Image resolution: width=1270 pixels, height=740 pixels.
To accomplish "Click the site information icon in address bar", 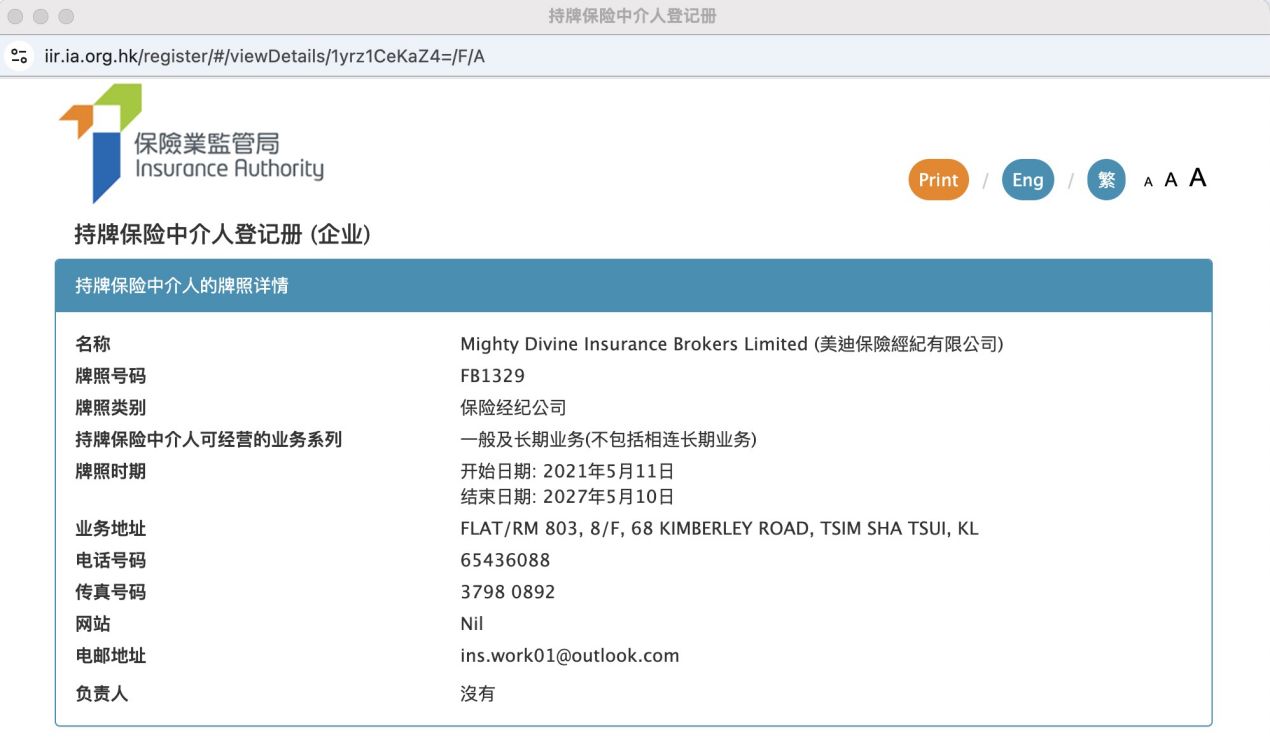I will 19,56.
